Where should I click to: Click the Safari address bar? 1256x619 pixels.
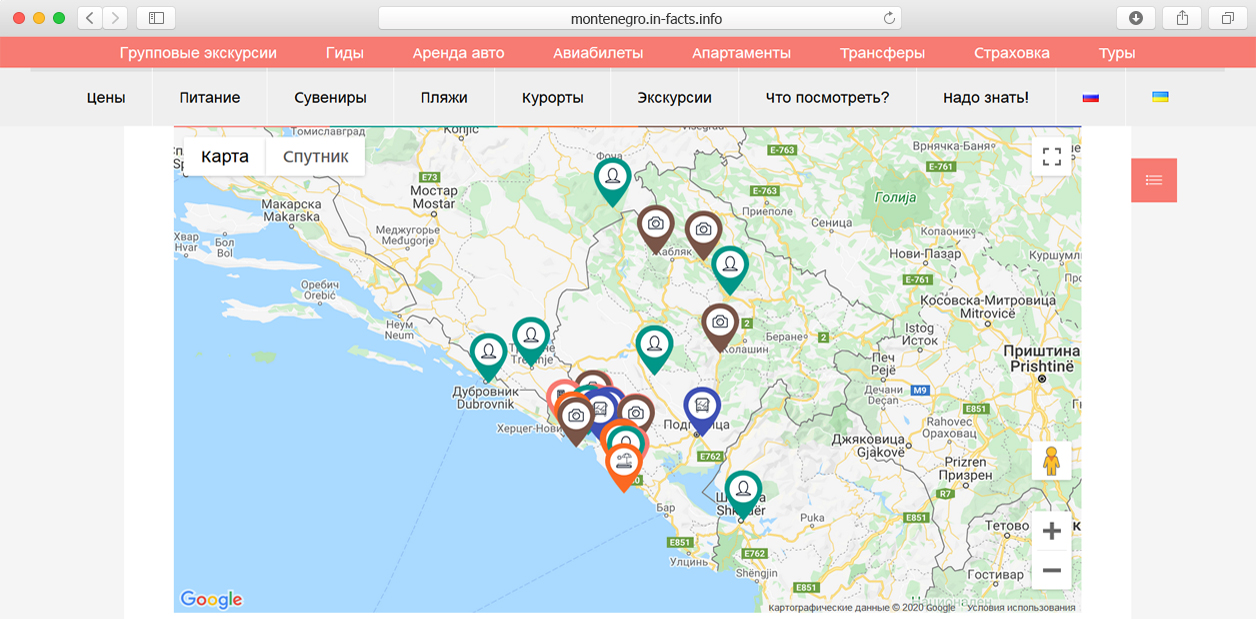(640, 18)
